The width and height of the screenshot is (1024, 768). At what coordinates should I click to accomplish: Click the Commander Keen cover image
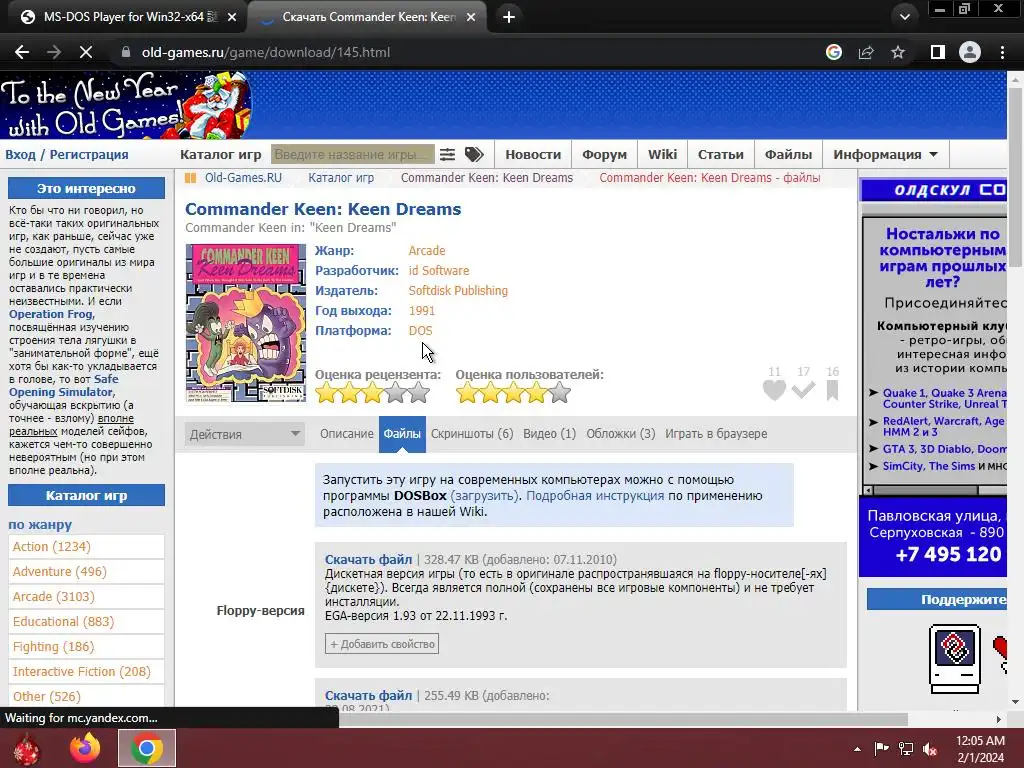(246, 323)
